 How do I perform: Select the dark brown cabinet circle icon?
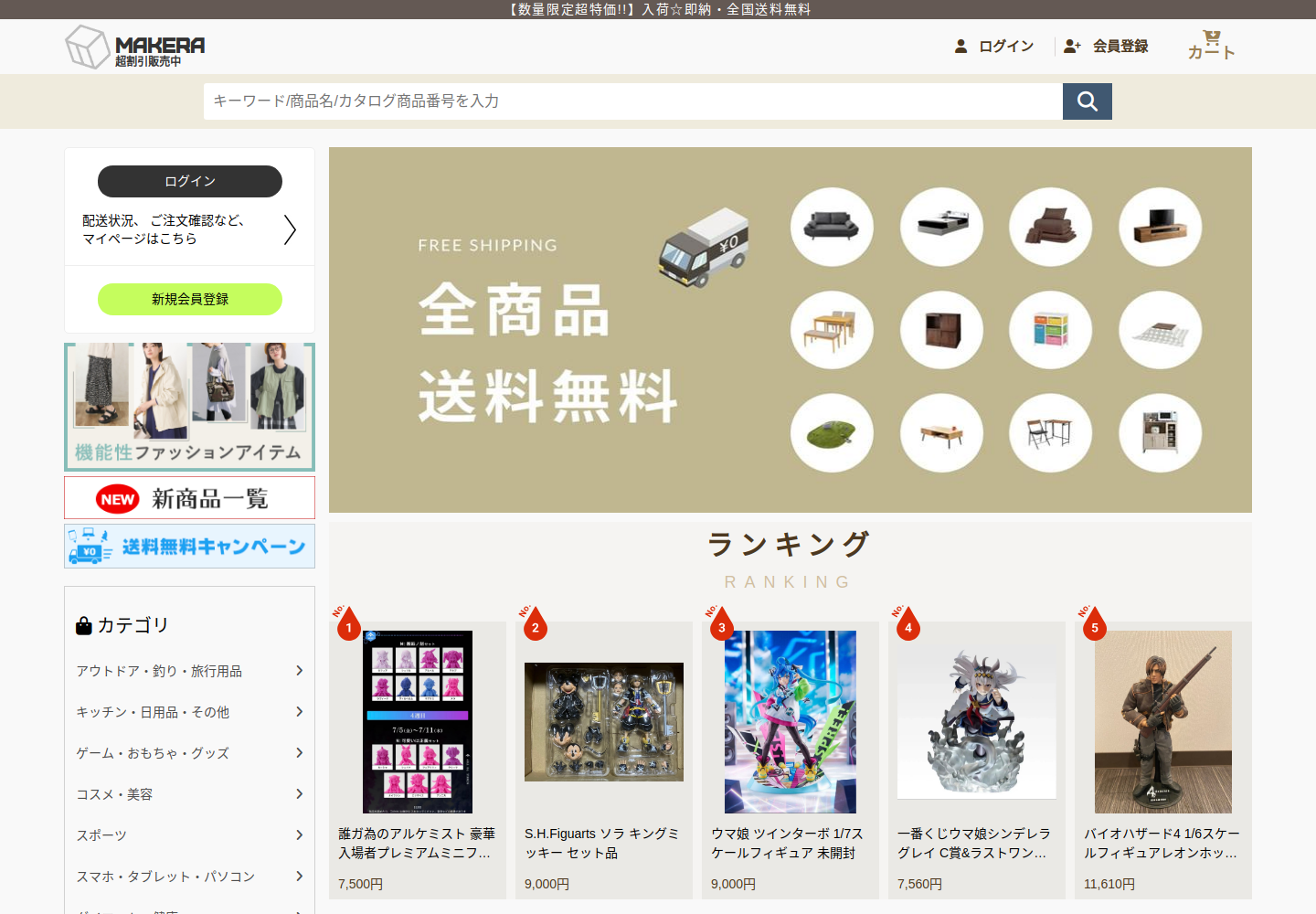coord(941,330)
